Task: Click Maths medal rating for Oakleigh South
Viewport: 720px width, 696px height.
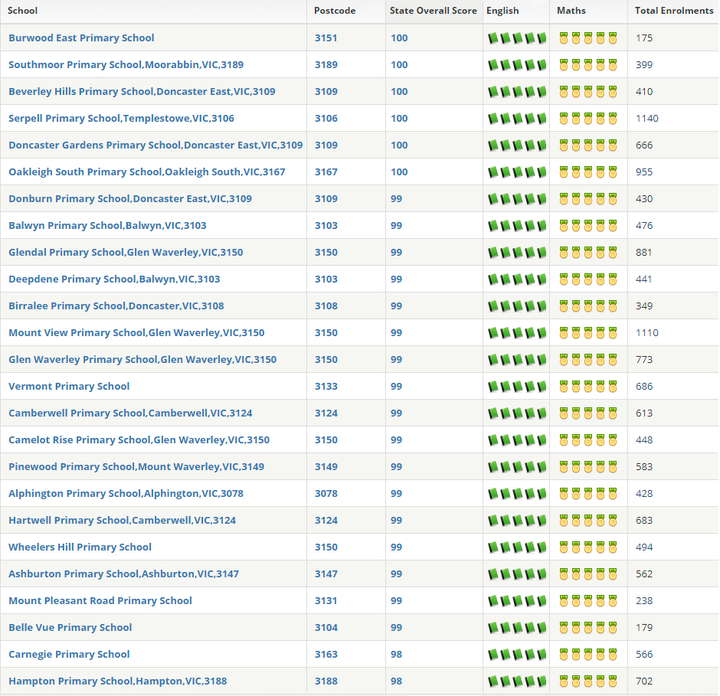Action: [588, 172]
